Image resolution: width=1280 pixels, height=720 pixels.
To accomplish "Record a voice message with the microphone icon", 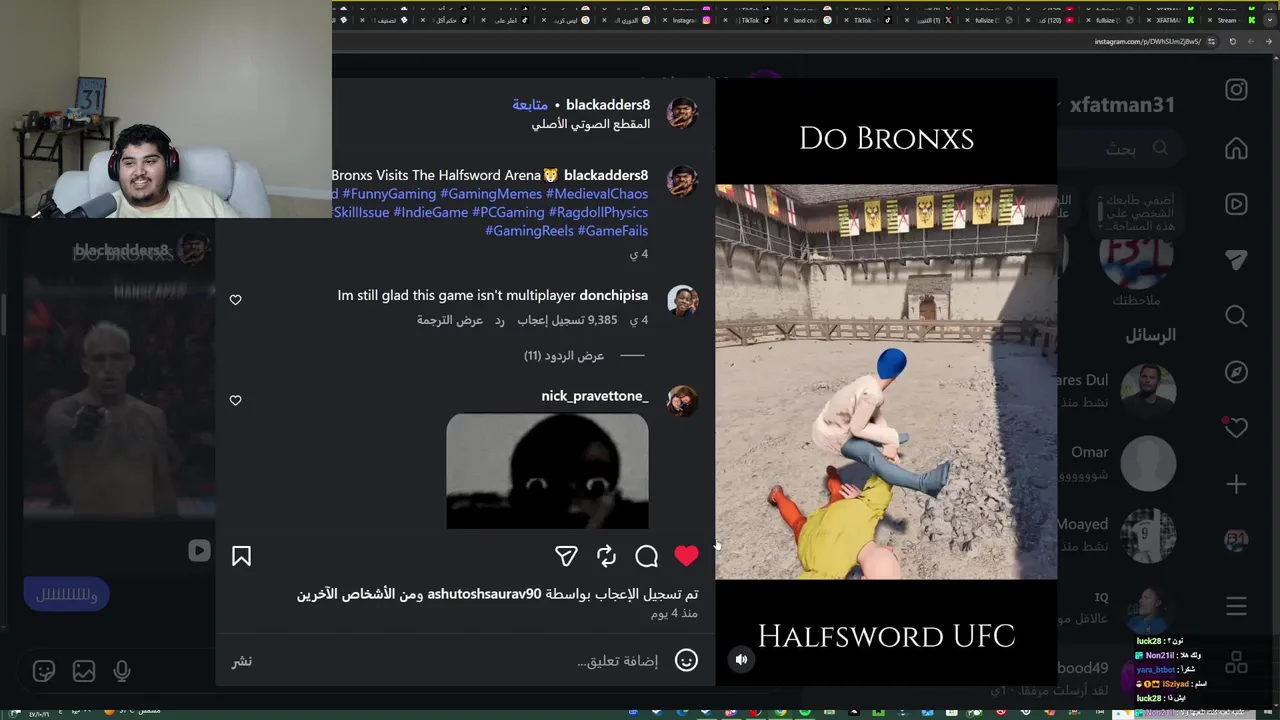I will pyautogui.click(x=122, y=672).
